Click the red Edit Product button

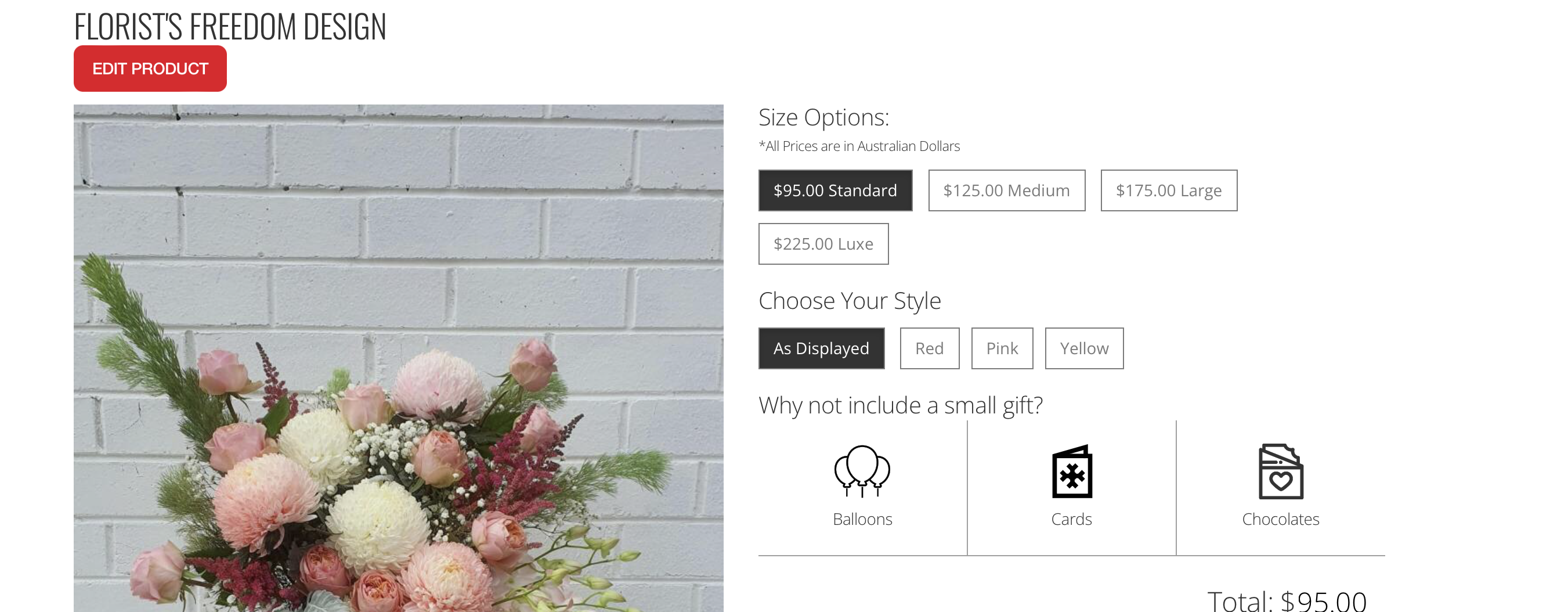pyautogui.click(x=150, y=69)
